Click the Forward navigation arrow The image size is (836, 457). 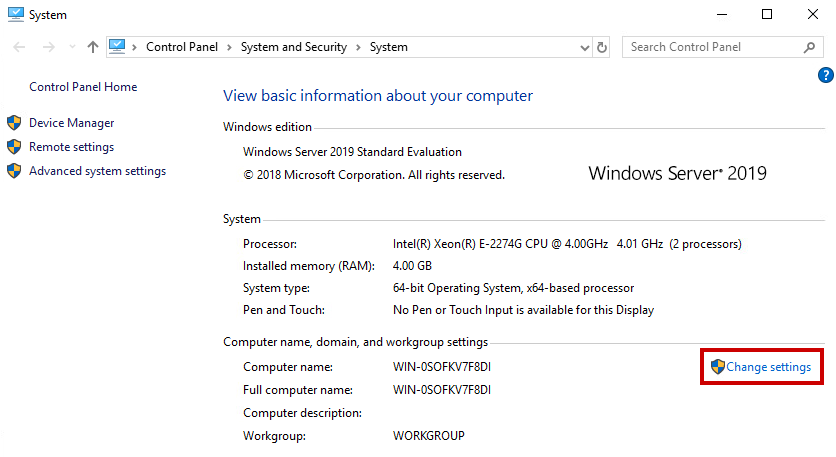[x=49, y=47]
